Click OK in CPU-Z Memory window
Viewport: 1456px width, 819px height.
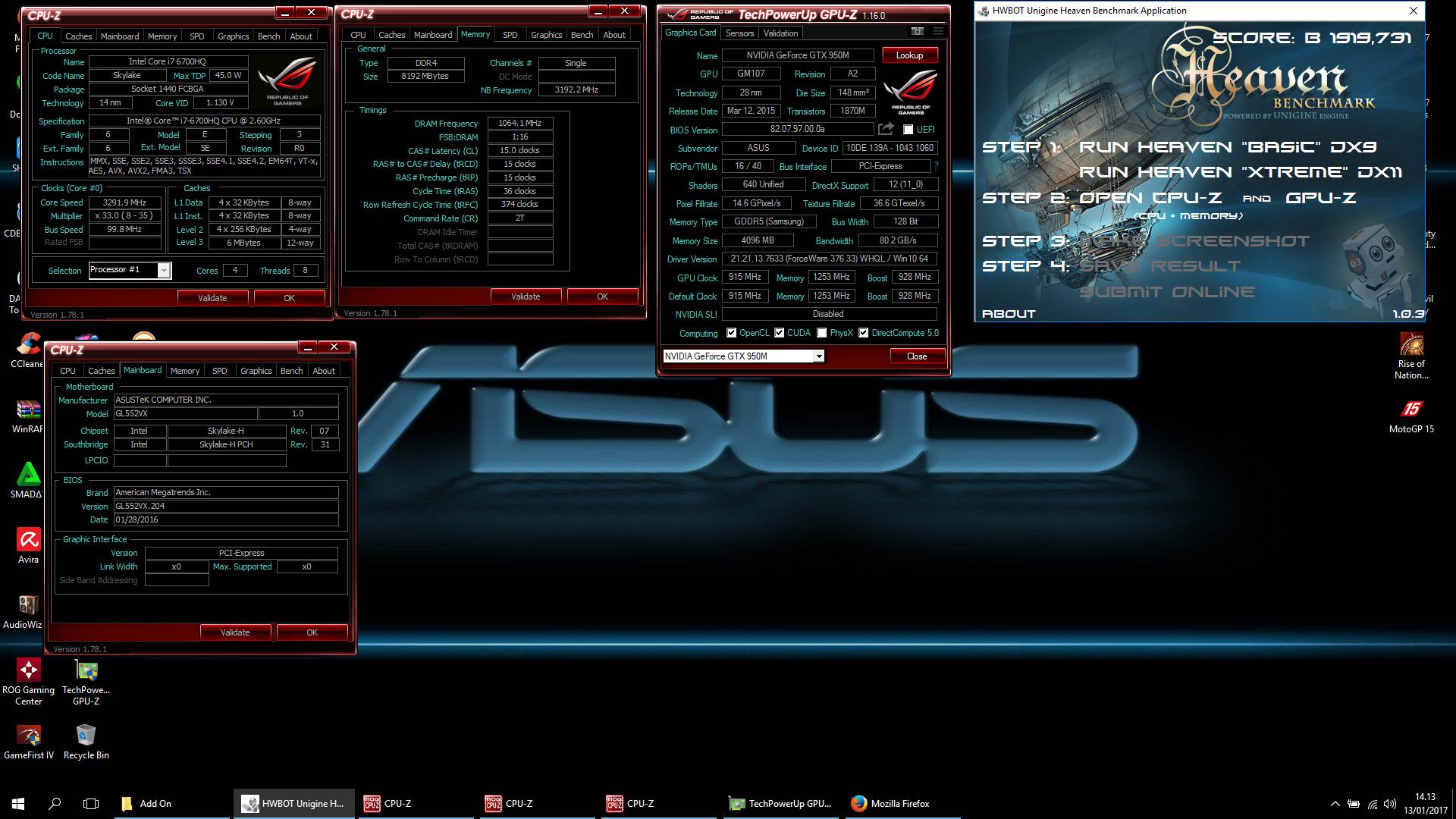[x=602, y=297]
